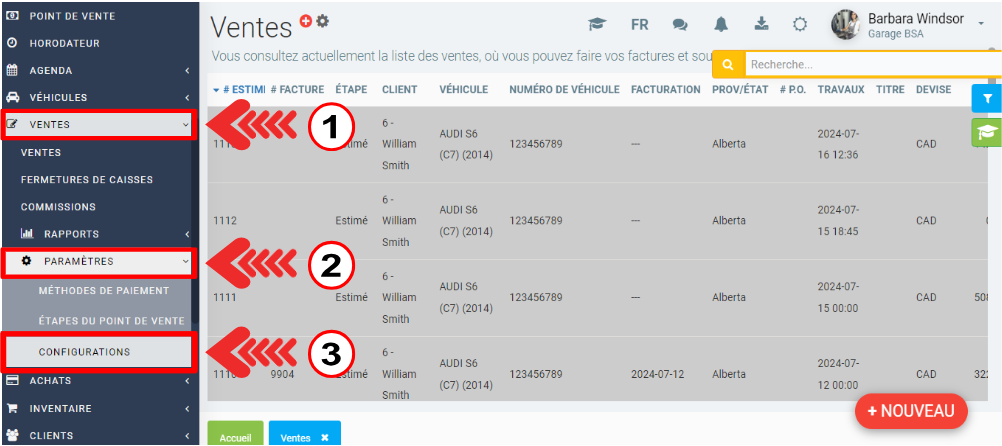1002x446 pixels.
Task: Open the gear icon beside Ventes title
Action: [322, 21]
